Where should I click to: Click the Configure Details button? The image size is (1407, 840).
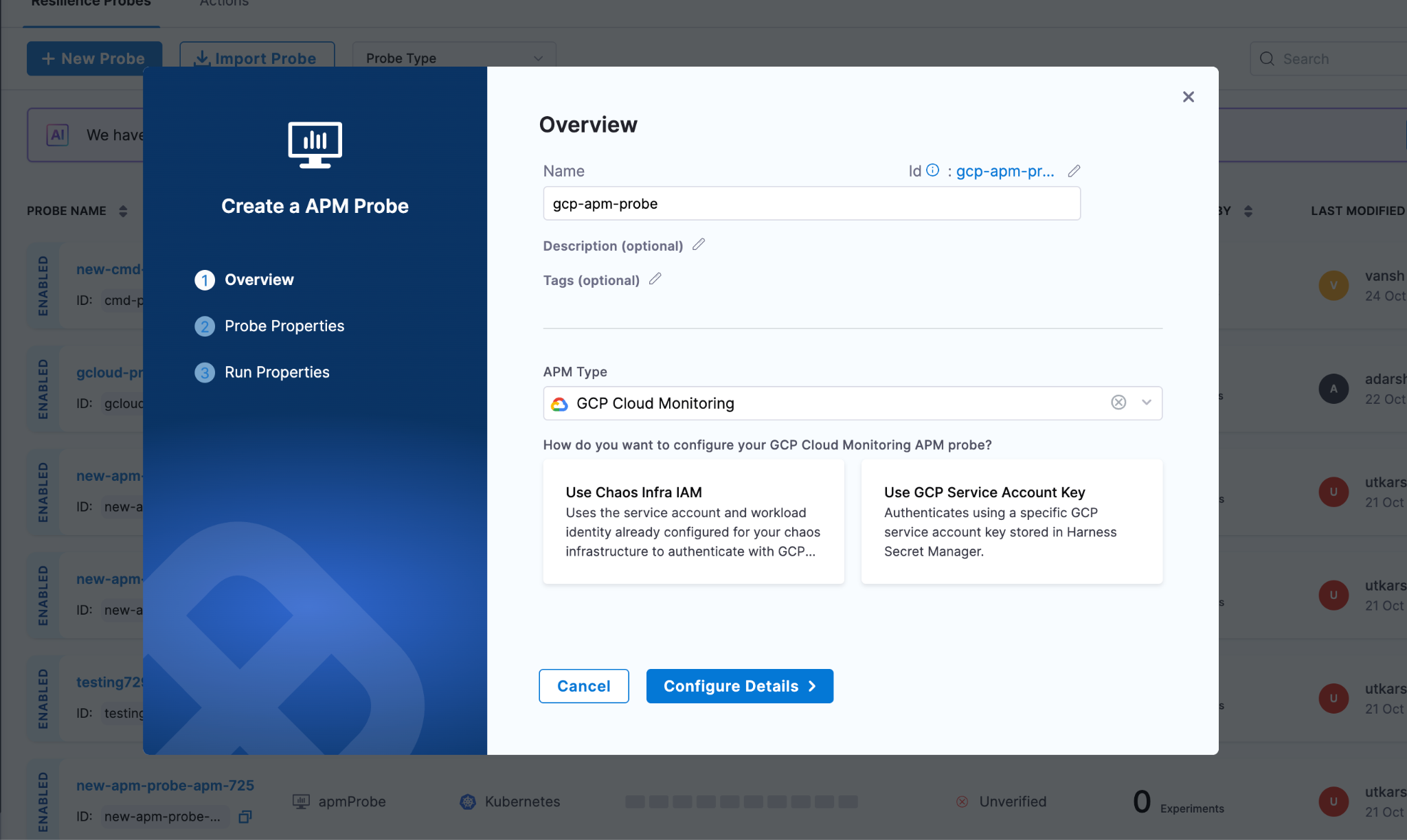[739, 686]
